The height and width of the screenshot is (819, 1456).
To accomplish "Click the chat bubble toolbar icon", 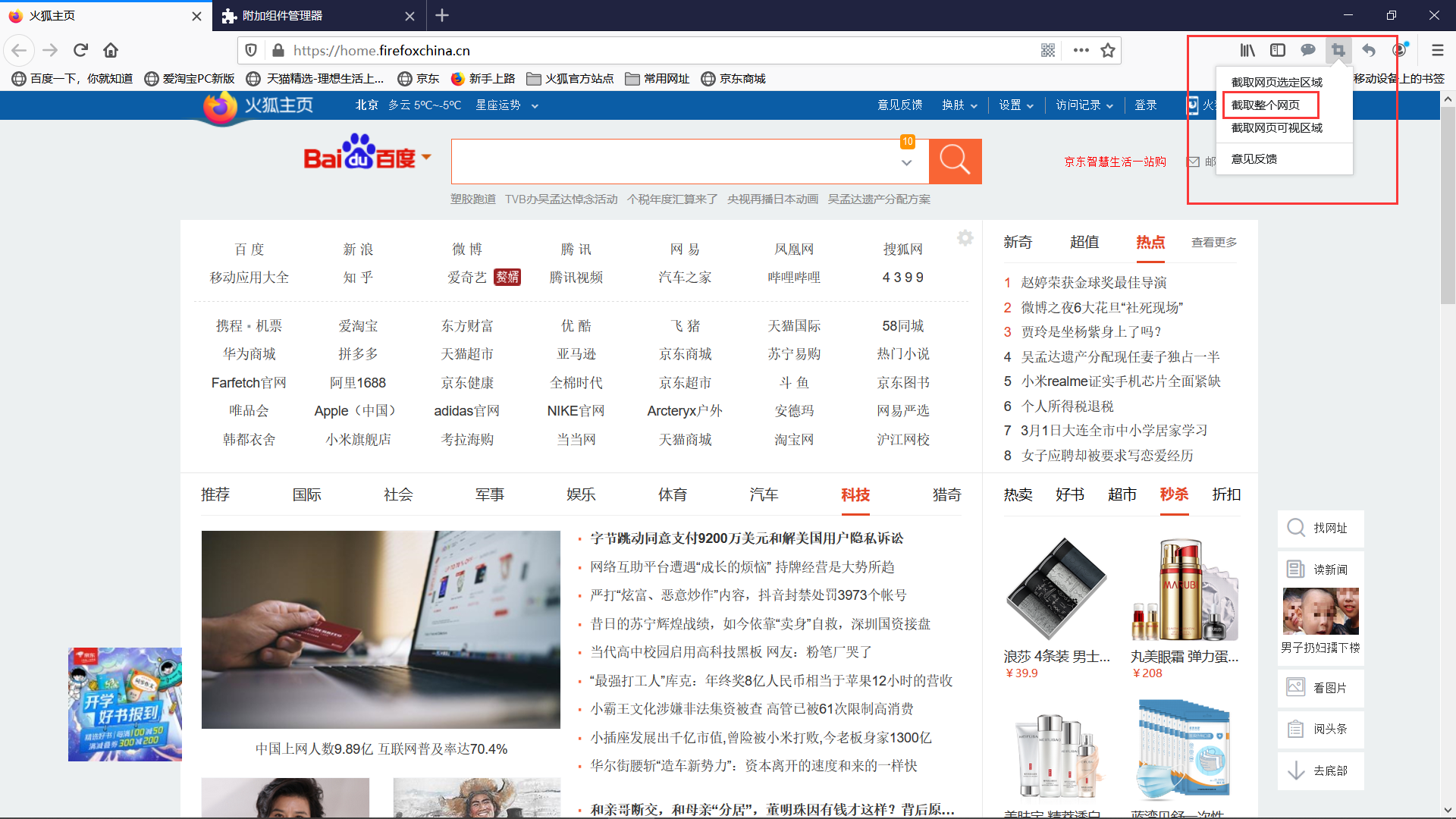I will coord(1308,50).
